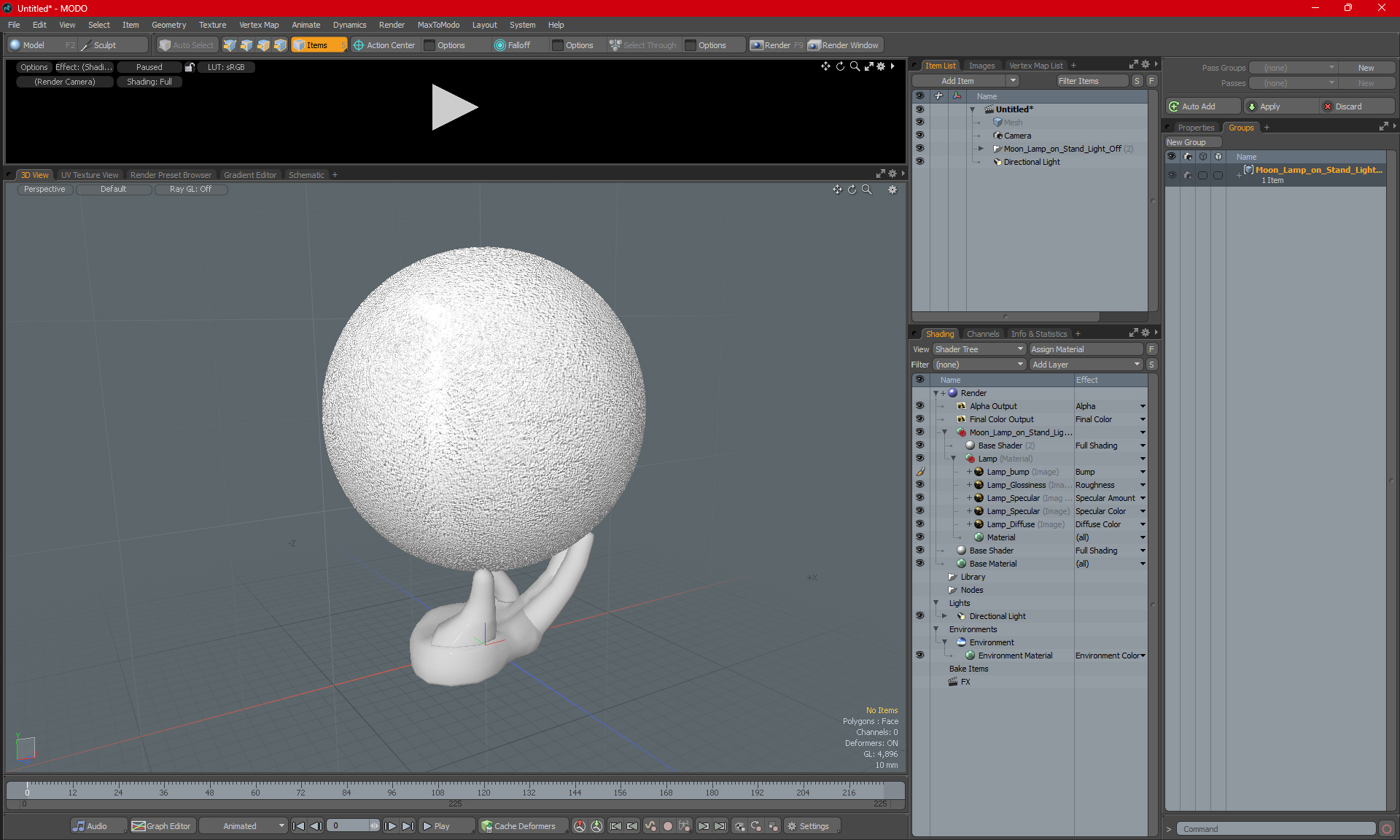
Task: Switch to the Schematic tab
Action: pos(306,175)
